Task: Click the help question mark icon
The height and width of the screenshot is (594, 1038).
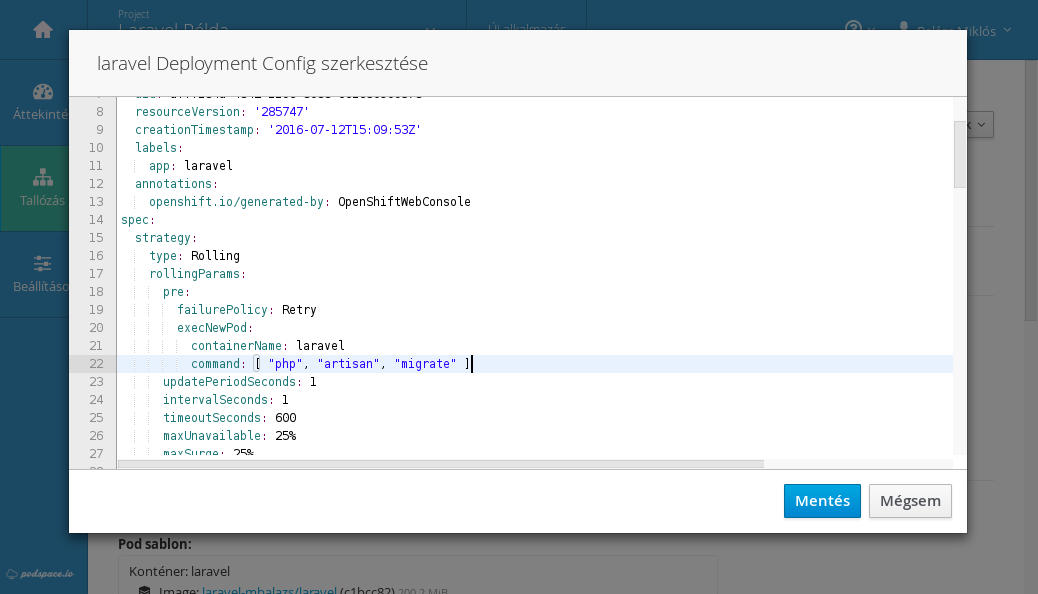Action: (x=853, y=28)
